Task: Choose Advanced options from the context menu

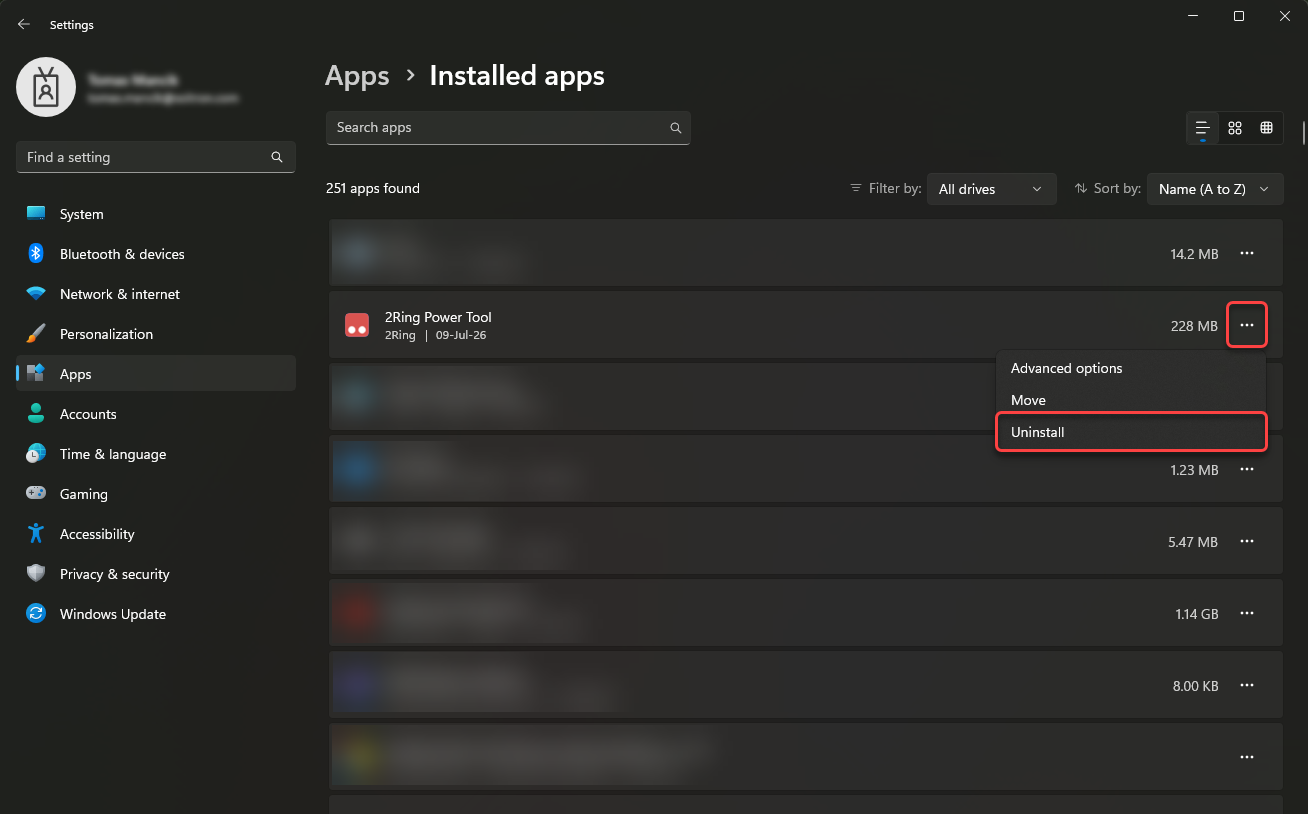Action: (1131, 368)
